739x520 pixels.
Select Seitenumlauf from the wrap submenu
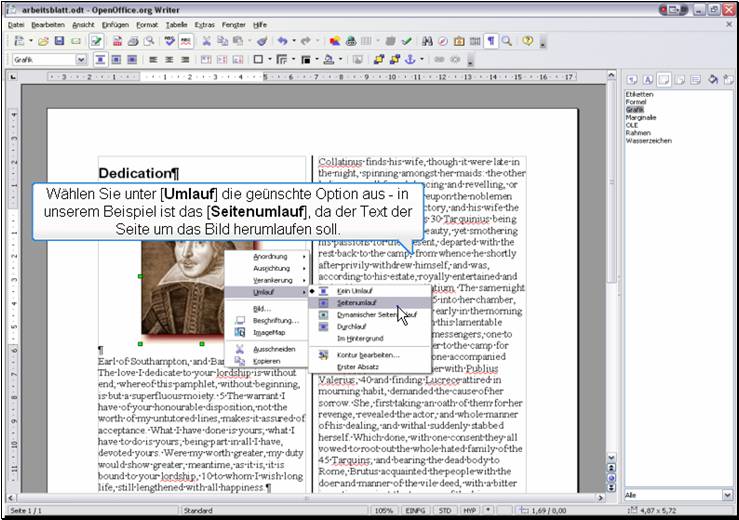coord(358,302)
